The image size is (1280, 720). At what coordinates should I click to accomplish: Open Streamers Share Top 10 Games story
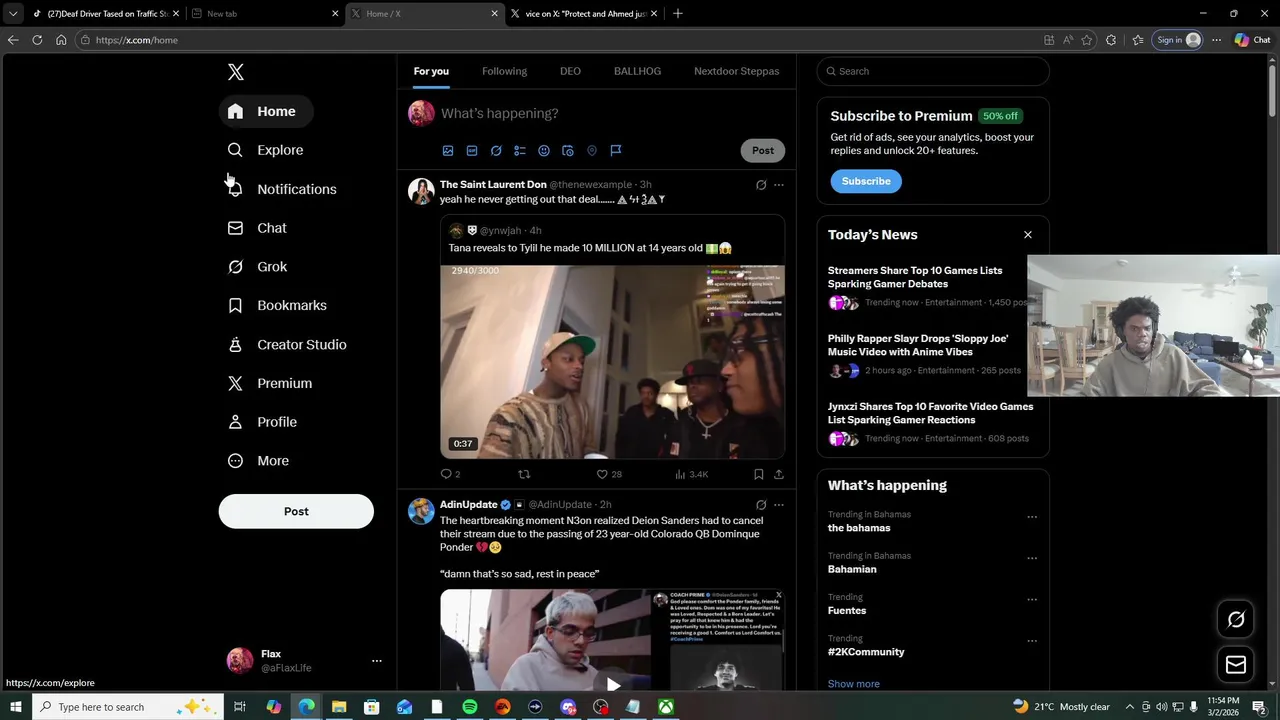915,277
